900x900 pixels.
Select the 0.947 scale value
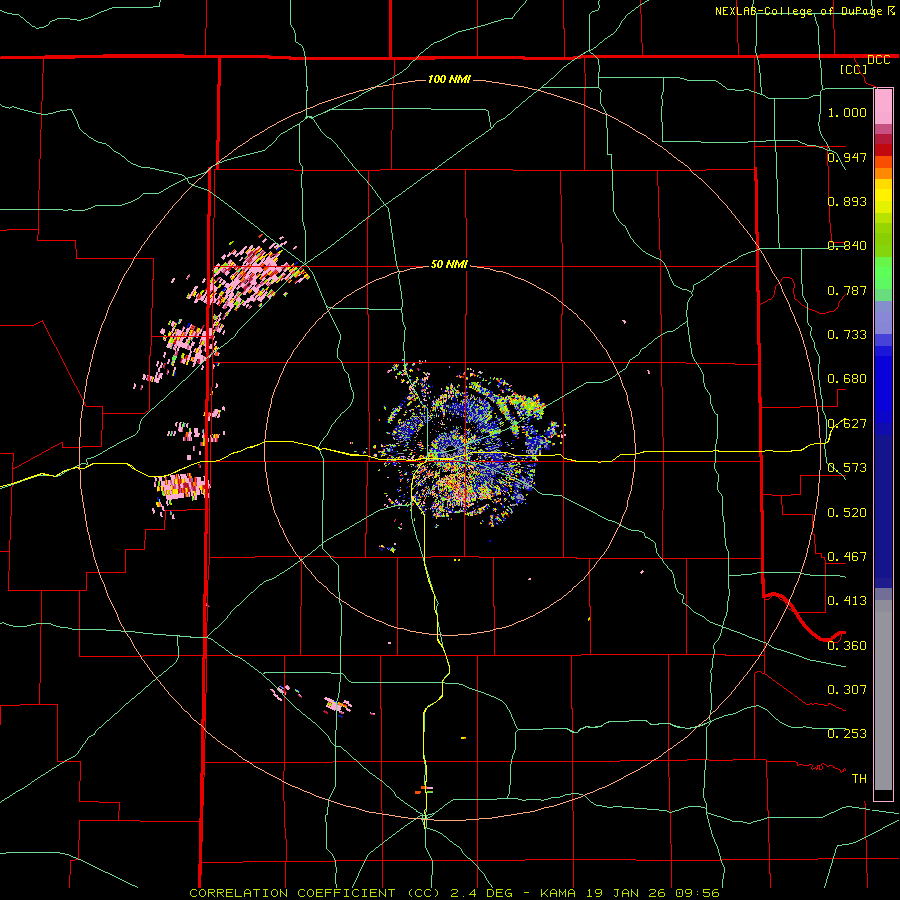pyautogui.click(x=847, y=157)
